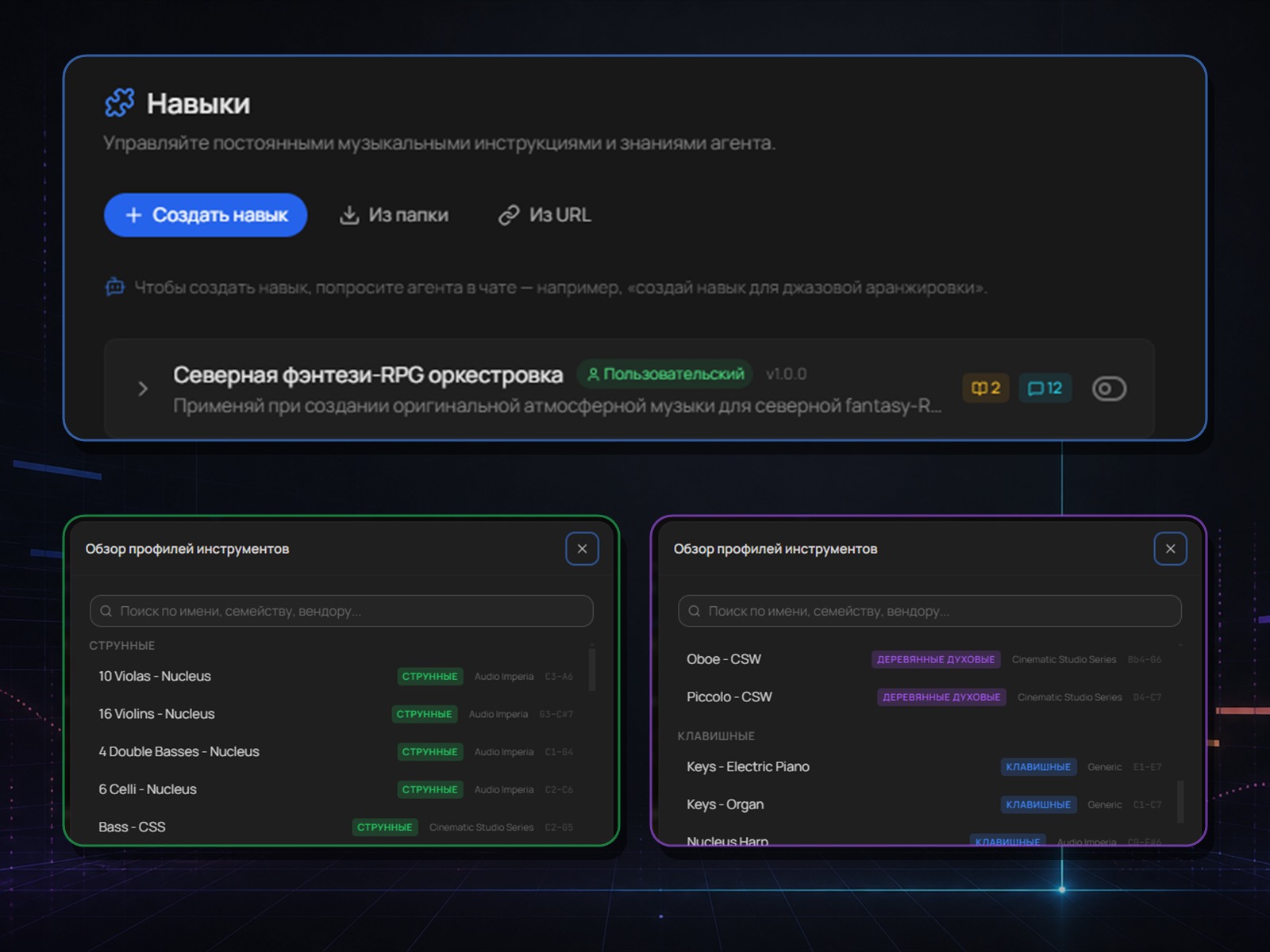Screen dimensions: 1270x952
Task: Click the Создать навык button
Action: 206,215
